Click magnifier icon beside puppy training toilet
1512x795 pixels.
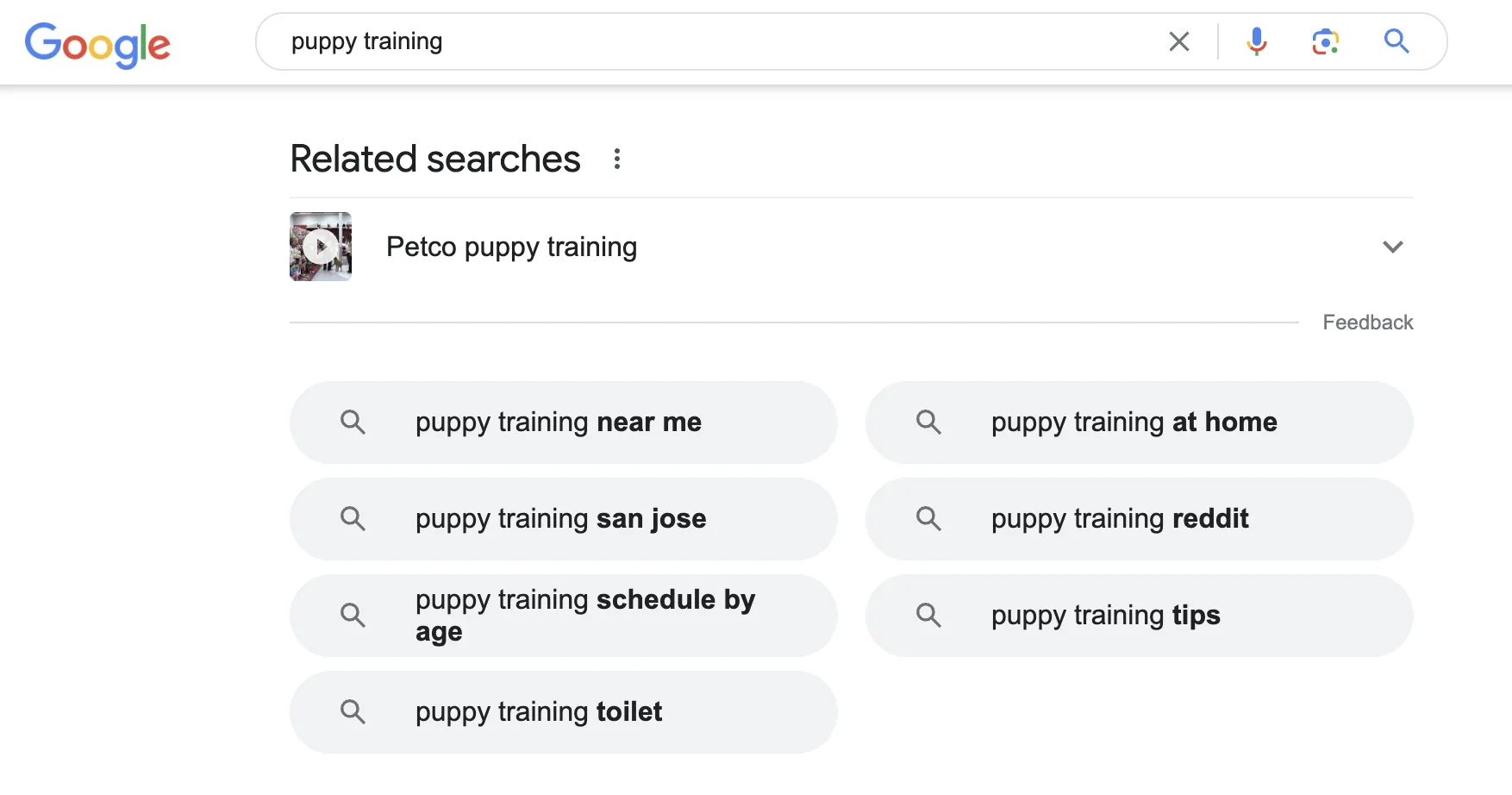(x=353, y=711)
